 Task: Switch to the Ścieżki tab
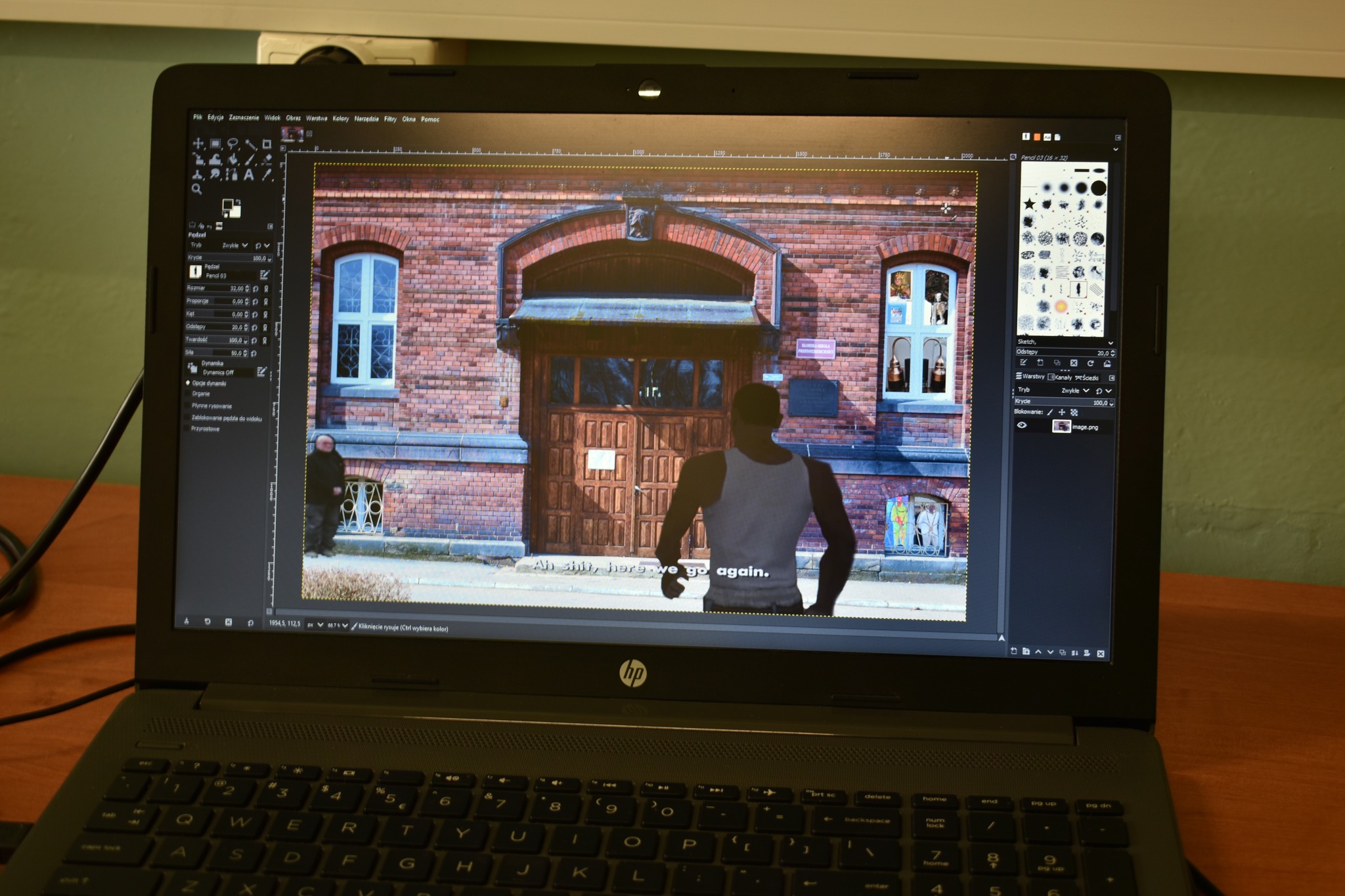(1087, 377)
